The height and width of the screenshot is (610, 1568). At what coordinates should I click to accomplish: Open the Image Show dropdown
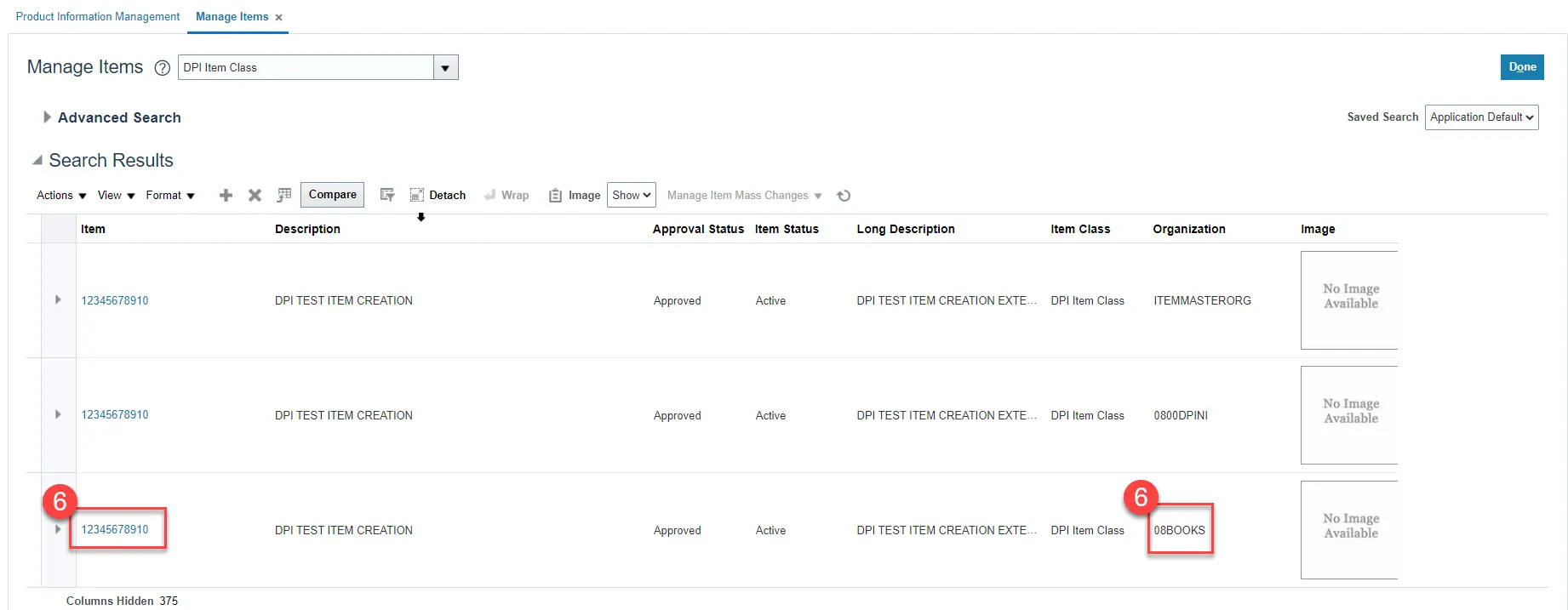[631, 196]
